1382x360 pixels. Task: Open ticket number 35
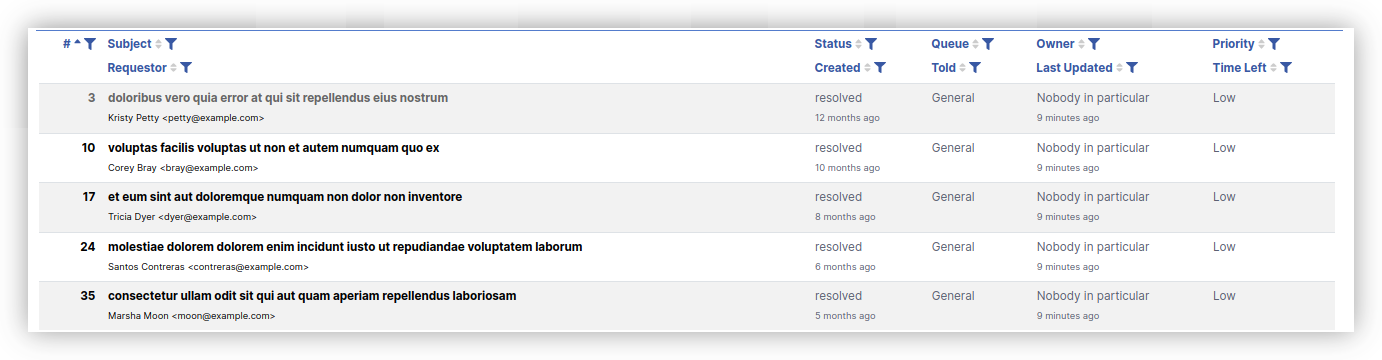pyautogui.click(x=88, y=296)
